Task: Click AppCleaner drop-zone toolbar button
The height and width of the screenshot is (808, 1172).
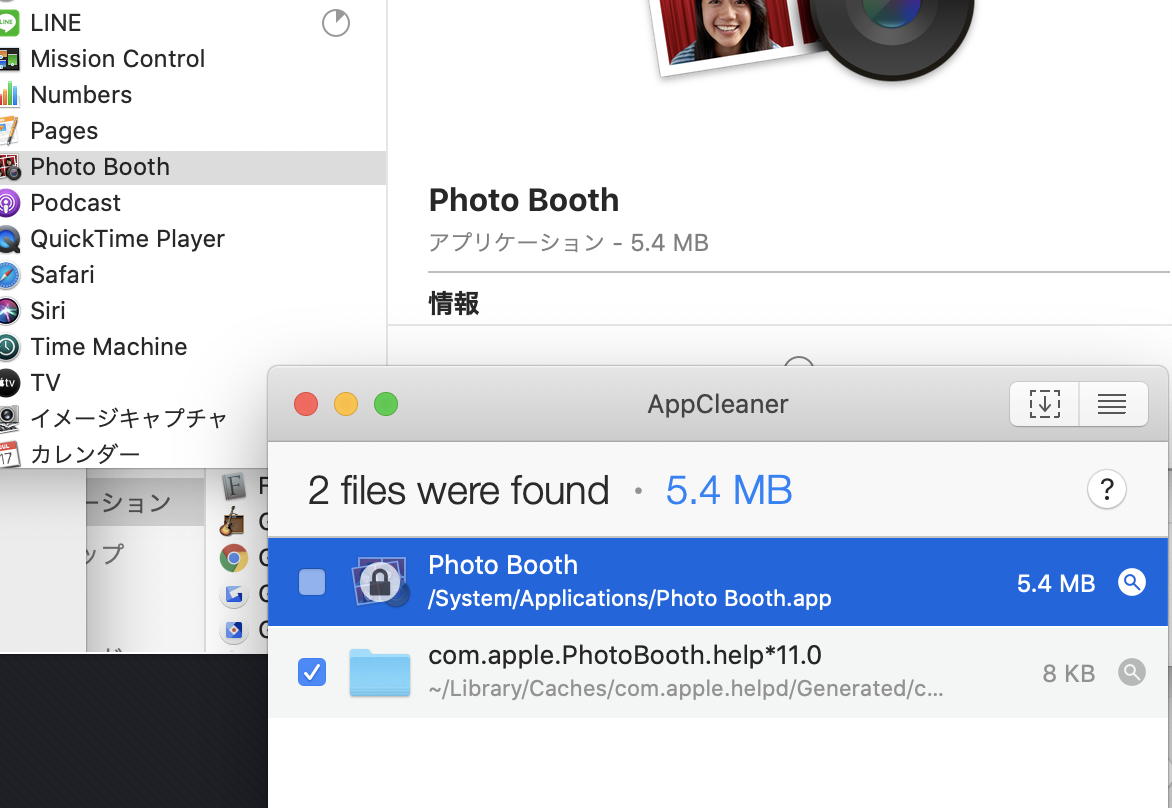Action: click(x=1044, y=404)
